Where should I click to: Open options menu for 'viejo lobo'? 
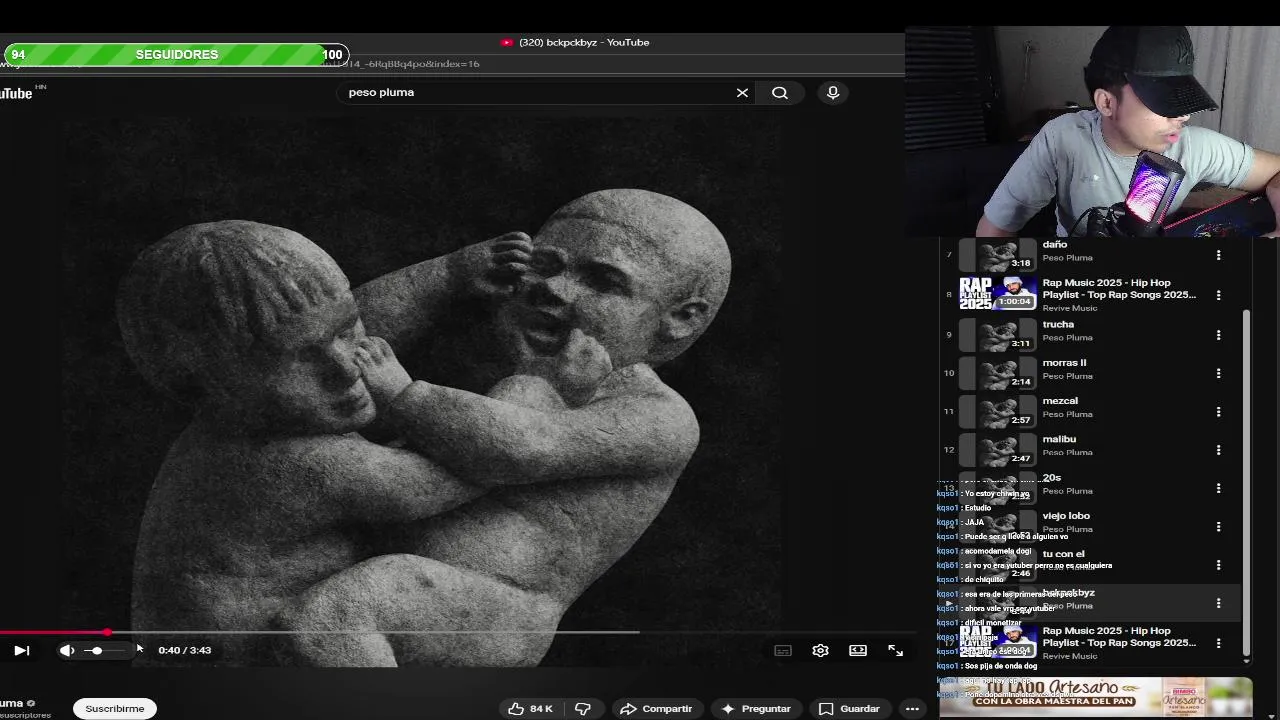click(x=1218, y=526)
